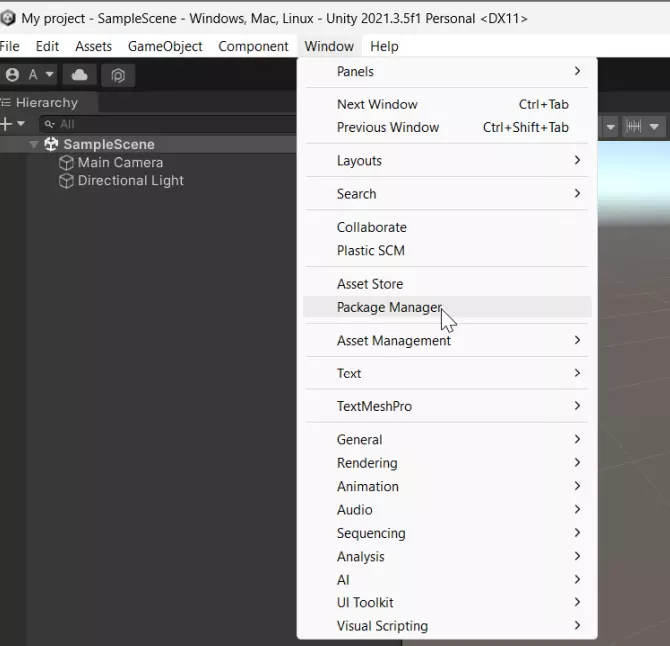Image resolution: width=670 pixels, height=646 pixels.
Task: Expand the Search submenu
Action: coord(447,194)
